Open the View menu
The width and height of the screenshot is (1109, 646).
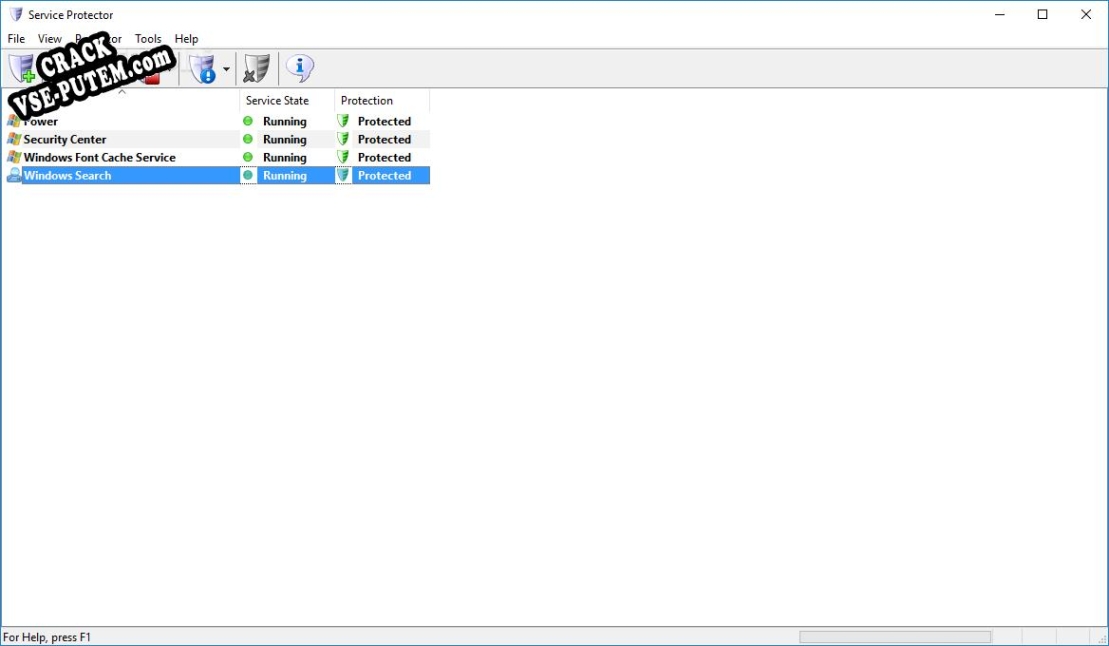coord(50,39)
